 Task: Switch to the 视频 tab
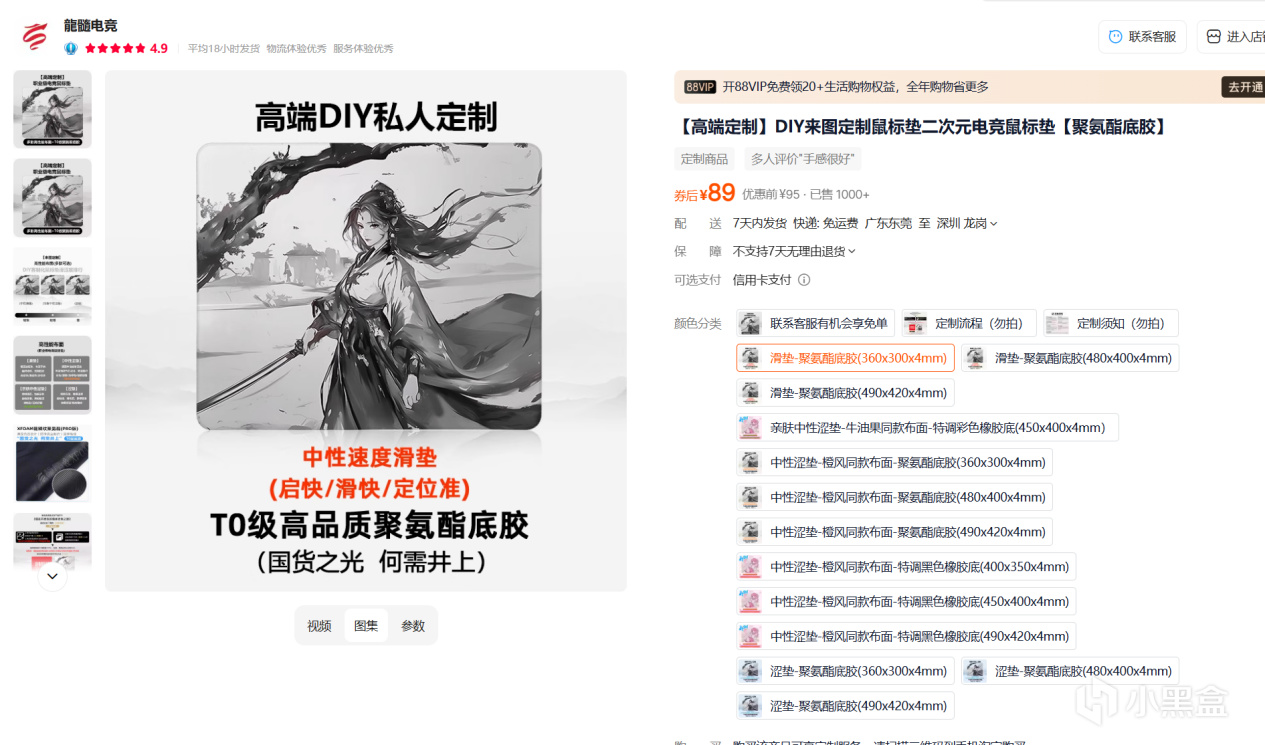319,626
